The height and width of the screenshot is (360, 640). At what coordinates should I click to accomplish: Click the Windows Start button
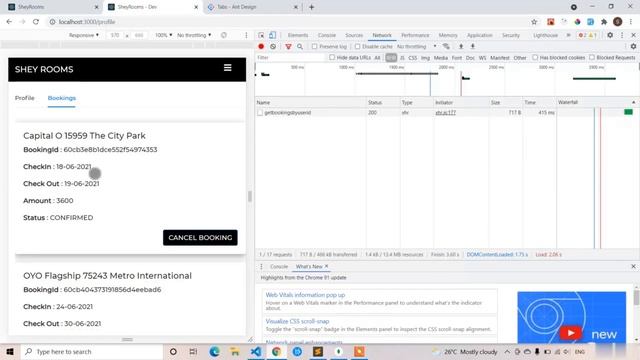[10, 351]
